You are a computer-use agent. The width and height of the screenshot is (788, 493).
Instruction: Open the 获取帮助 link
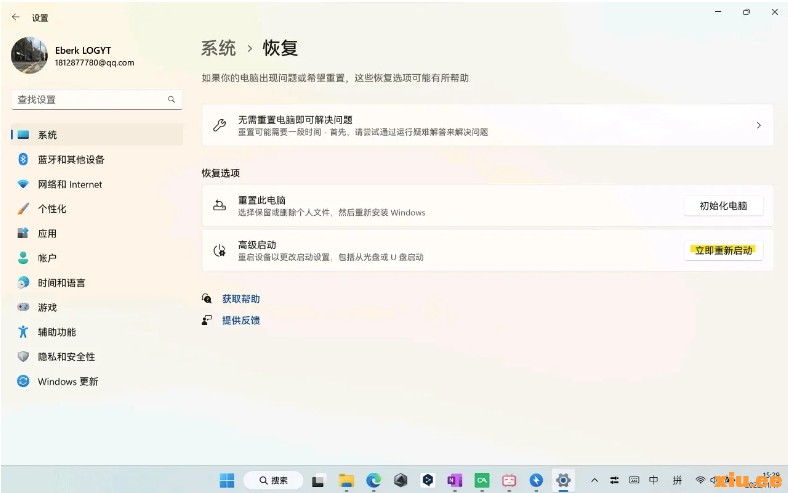click(x=240, y=299)
